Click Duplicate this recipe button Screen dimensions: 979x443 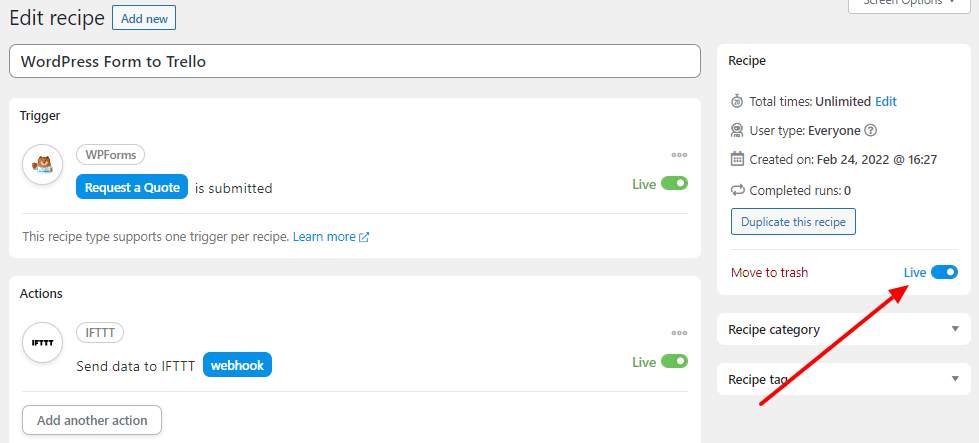coord(793,222)
